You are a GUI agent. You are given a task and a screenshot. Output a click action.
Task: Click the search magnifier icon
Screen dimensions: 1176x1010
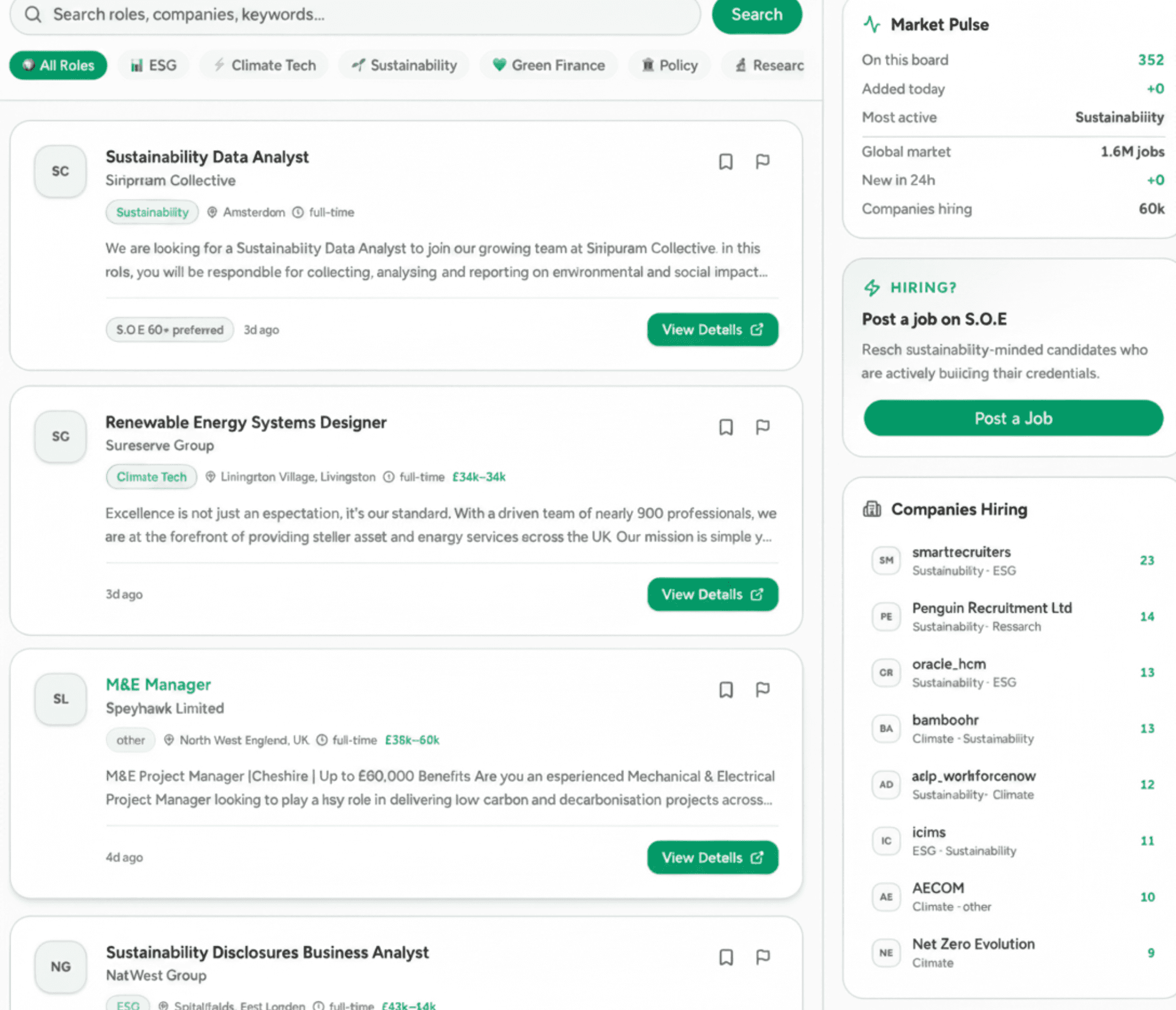(x=33, y=14)
